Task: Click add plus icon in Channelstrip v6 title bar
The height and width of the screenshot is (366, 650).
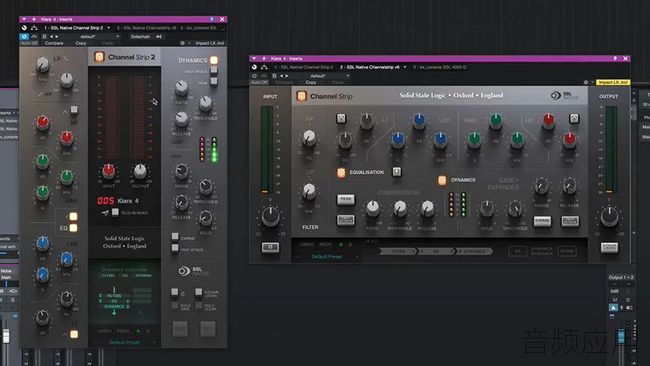Action: click(x=264, y=58)
